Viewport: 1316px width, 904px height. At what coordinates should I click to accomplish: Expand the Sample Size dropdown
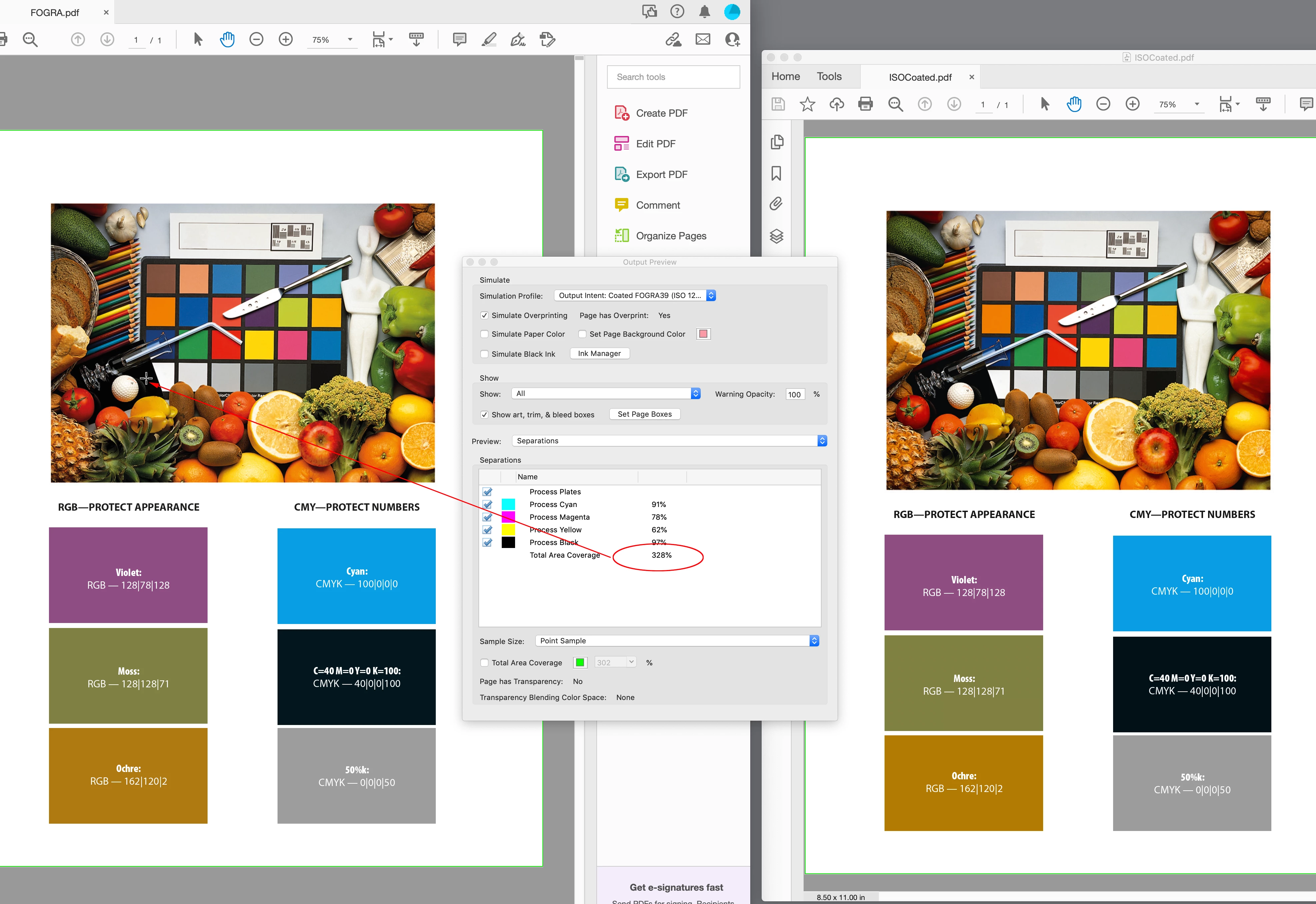point(677,641)
